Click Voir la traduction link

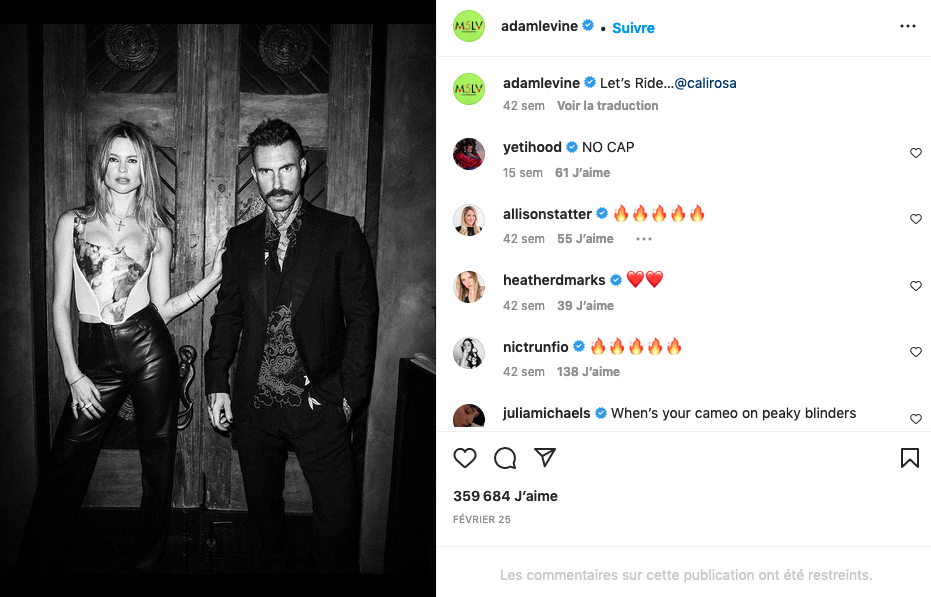(607, 106)
